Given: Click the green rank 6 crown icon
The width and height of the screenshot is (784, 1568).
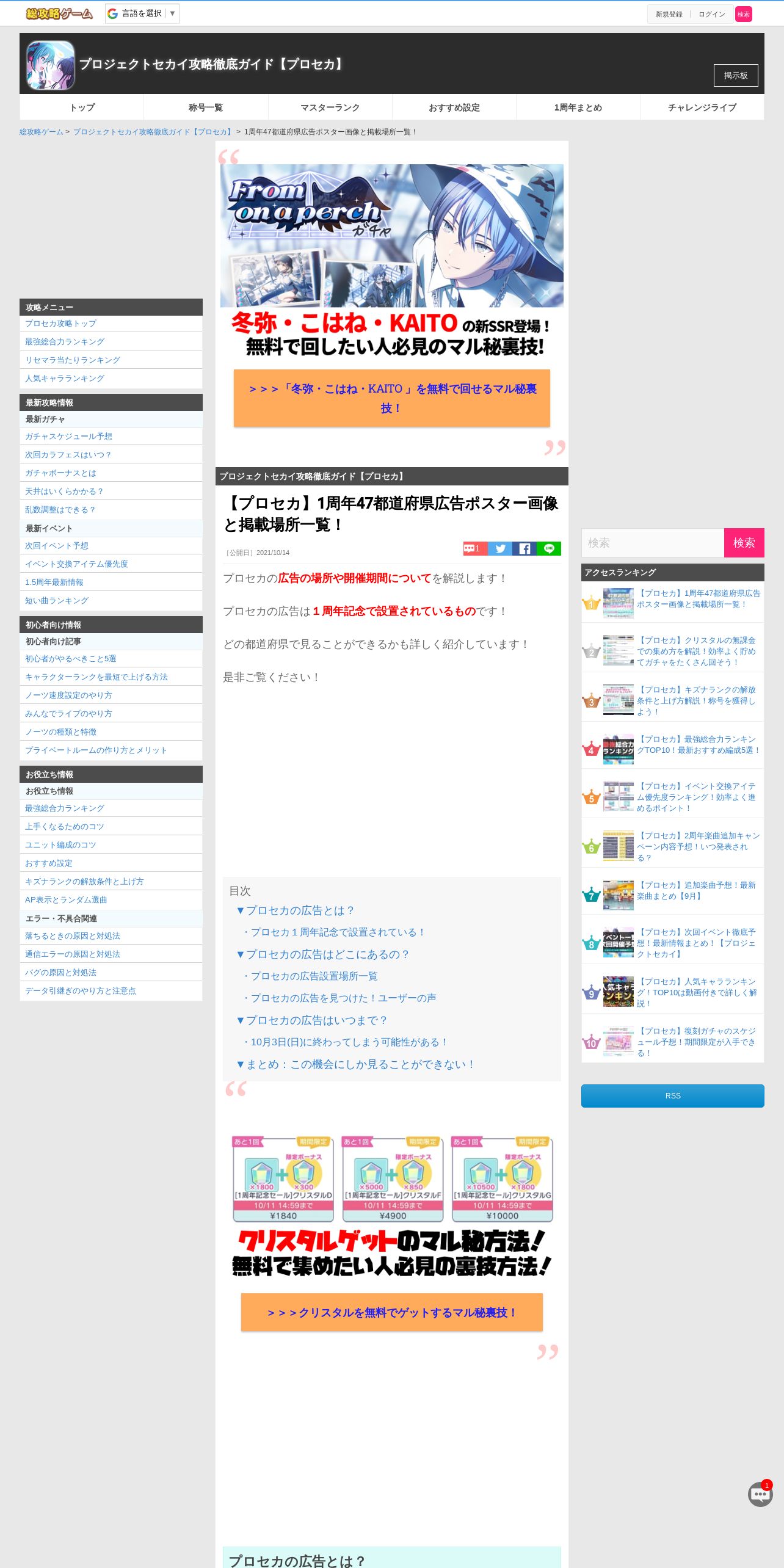Looking at the screenshot, I should 591,846.
